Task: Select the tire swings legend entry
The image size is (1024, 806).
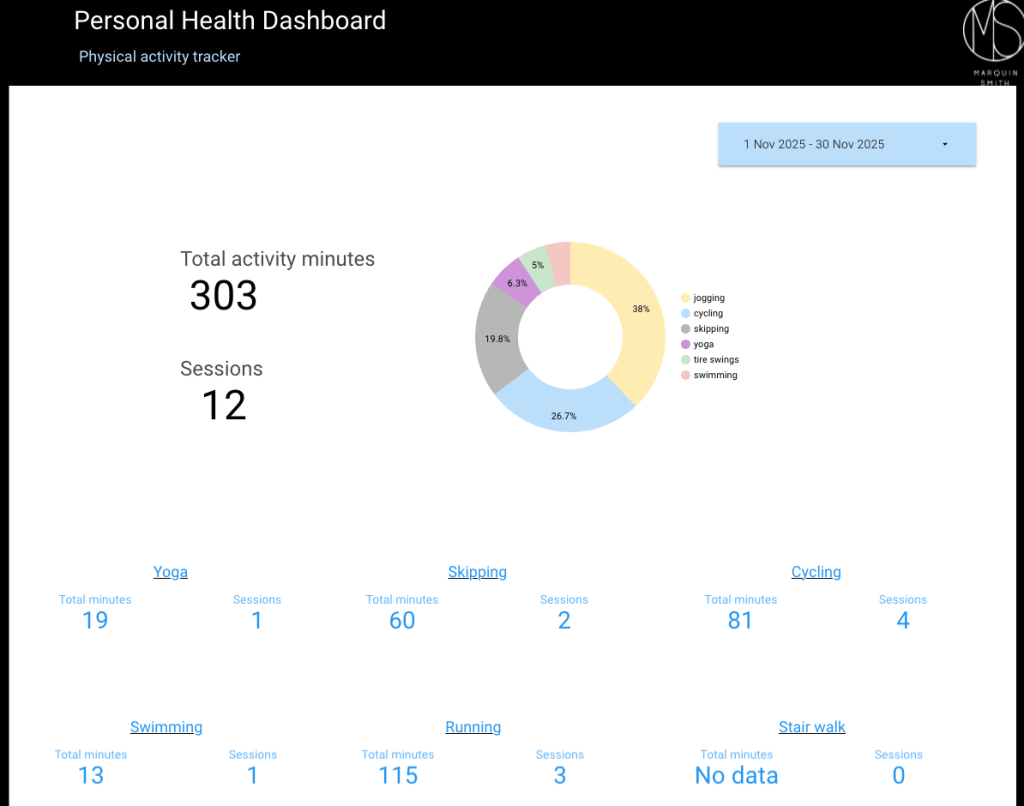Action: point(716,360)
